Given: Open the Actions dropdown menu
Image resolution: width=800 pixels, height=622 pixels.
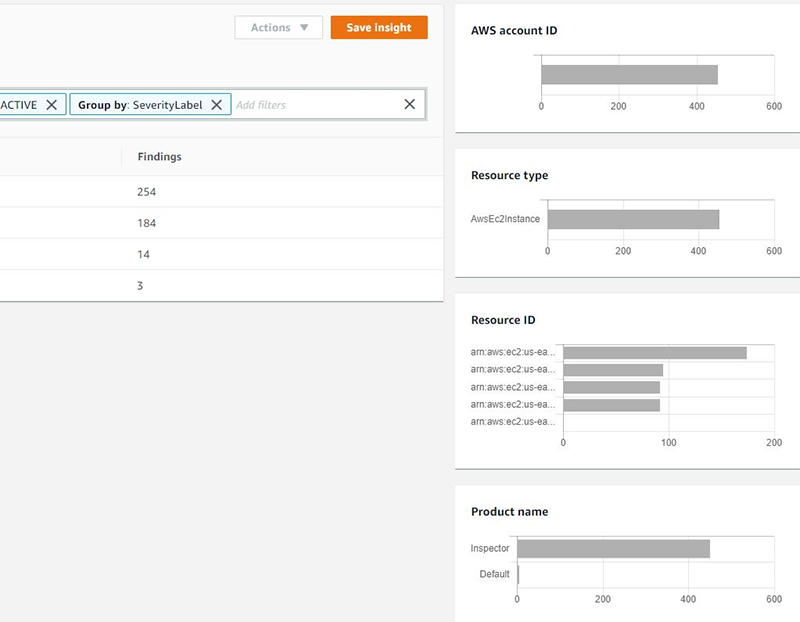Looking at the screenshot, I should click(278, 27).
